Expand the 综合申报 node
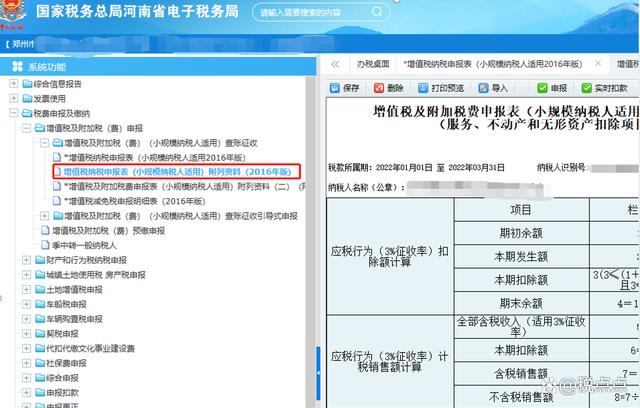This screenshot has height=408, width=640. point(26,377)
